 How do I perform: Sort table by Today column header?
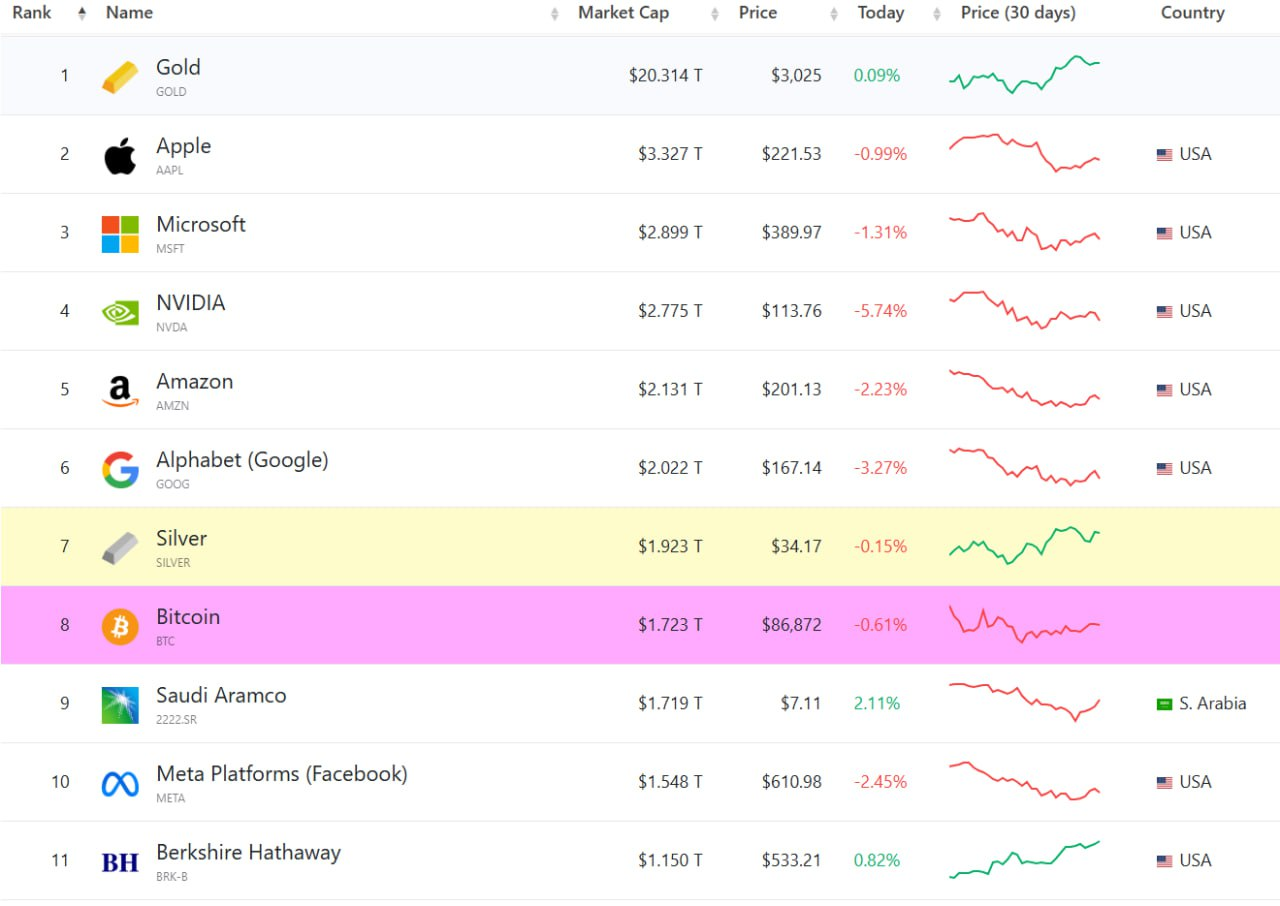pyautogui.click(x=881, y=13)
